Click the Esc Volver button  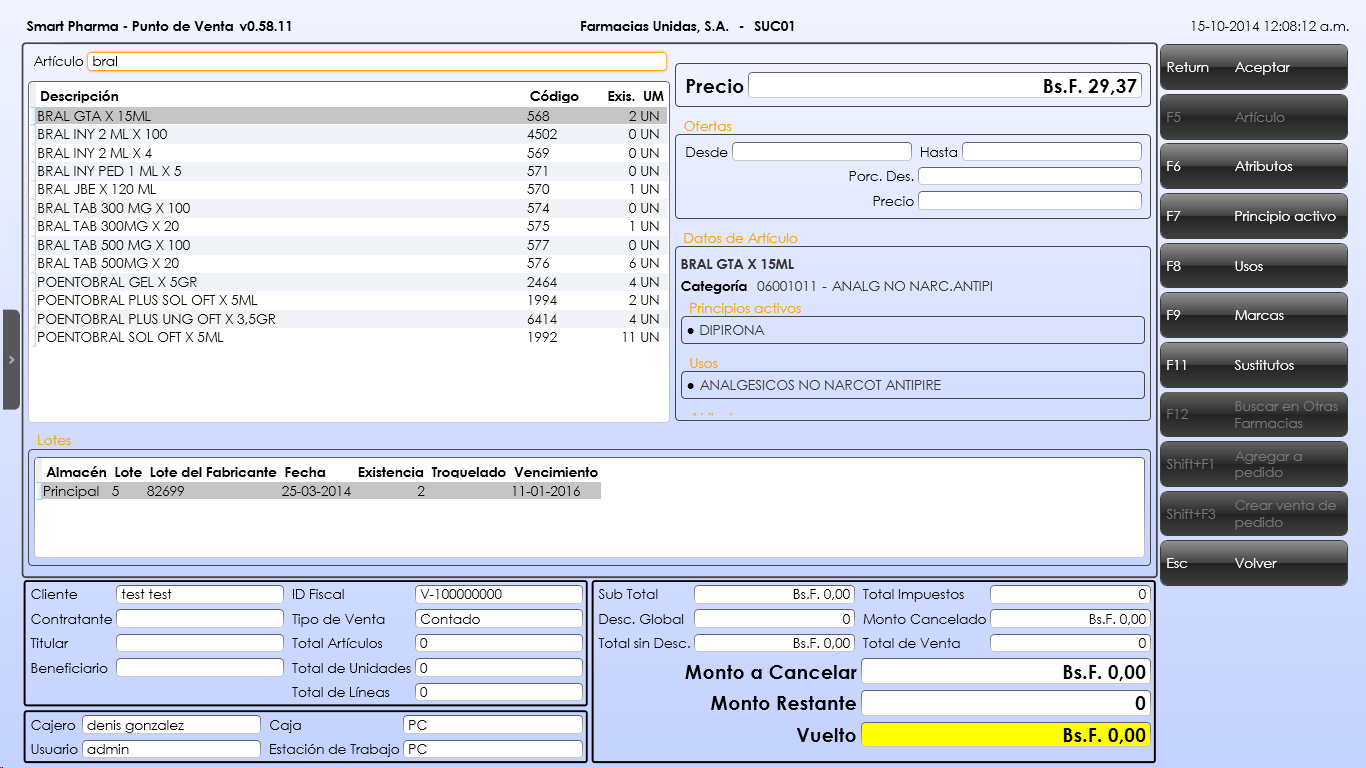[x=1254, y=564]
